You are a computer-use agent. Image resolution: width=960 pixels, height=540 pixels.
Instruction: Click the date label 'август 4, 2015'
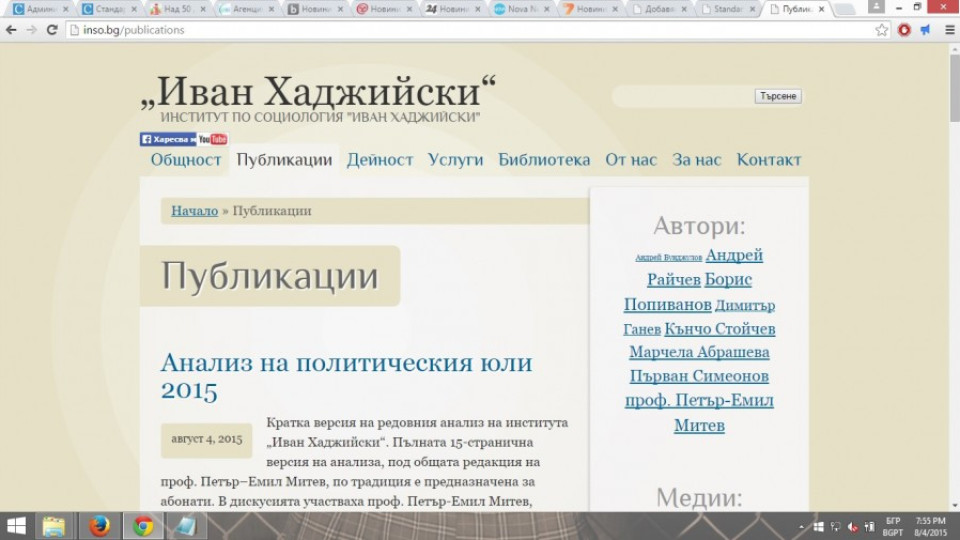coord(206,440)
